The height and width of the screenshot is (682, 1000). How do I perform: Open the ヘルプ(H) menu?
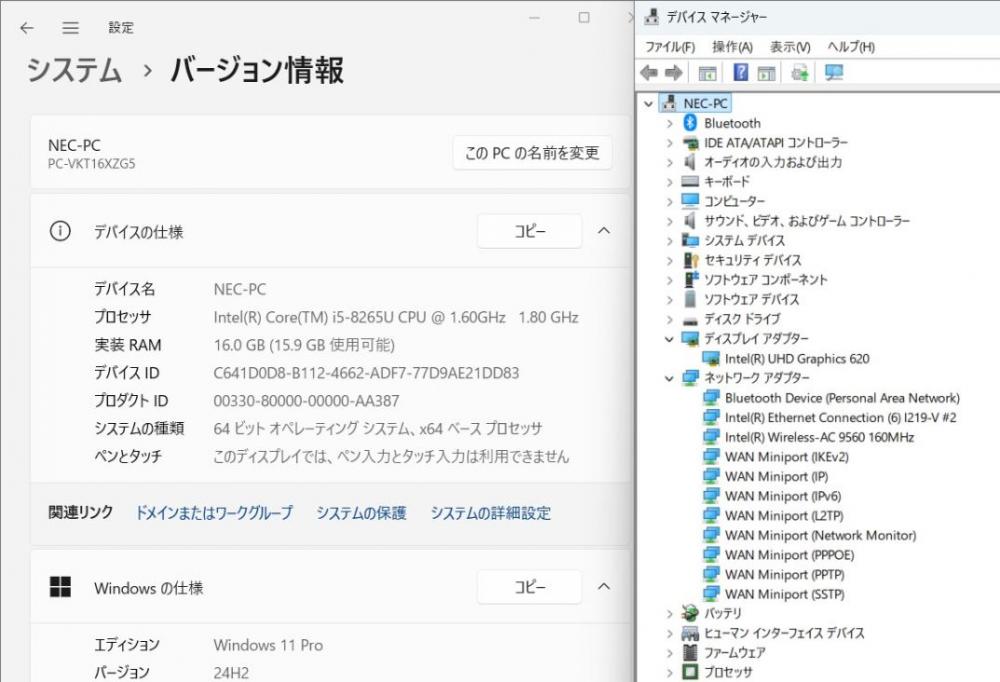[851, 47]
